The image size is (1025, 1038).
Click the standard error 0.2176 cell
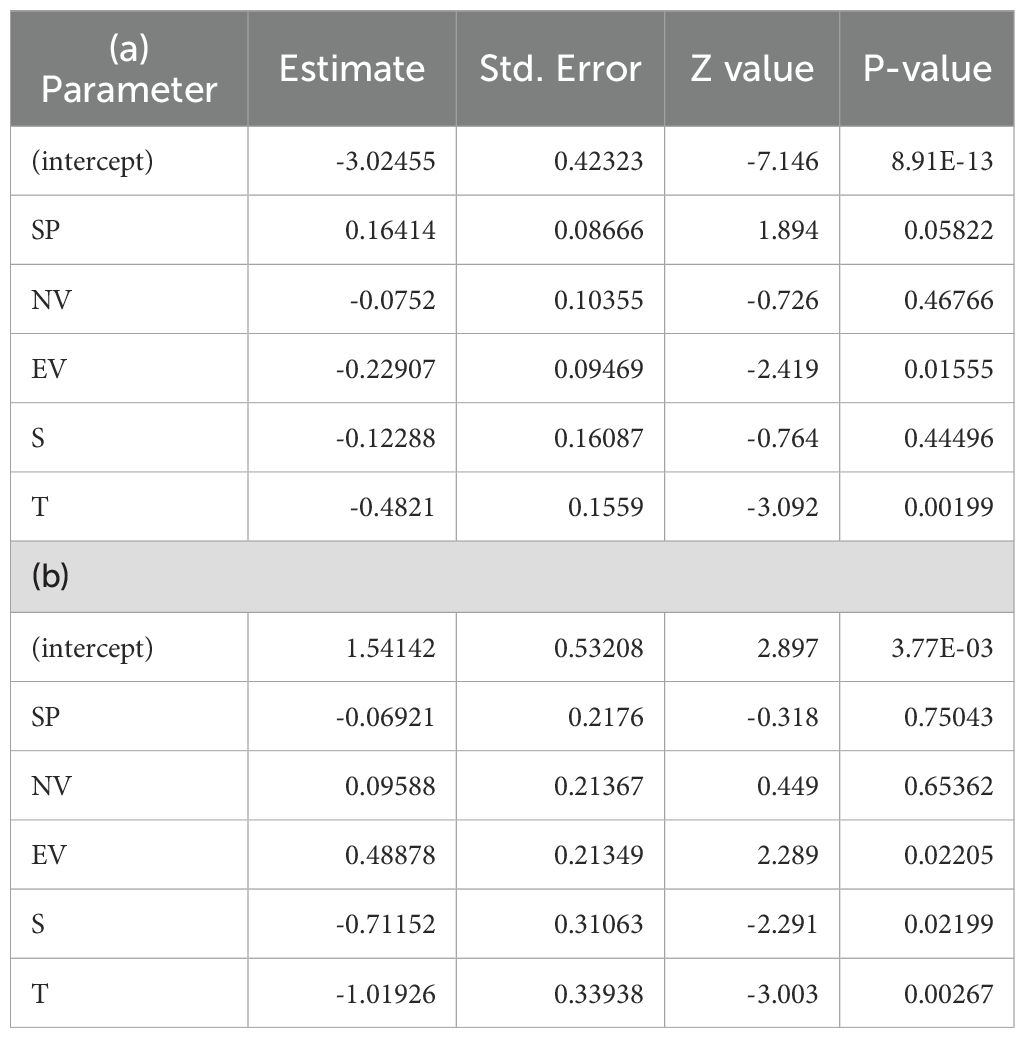coord(606,717)
